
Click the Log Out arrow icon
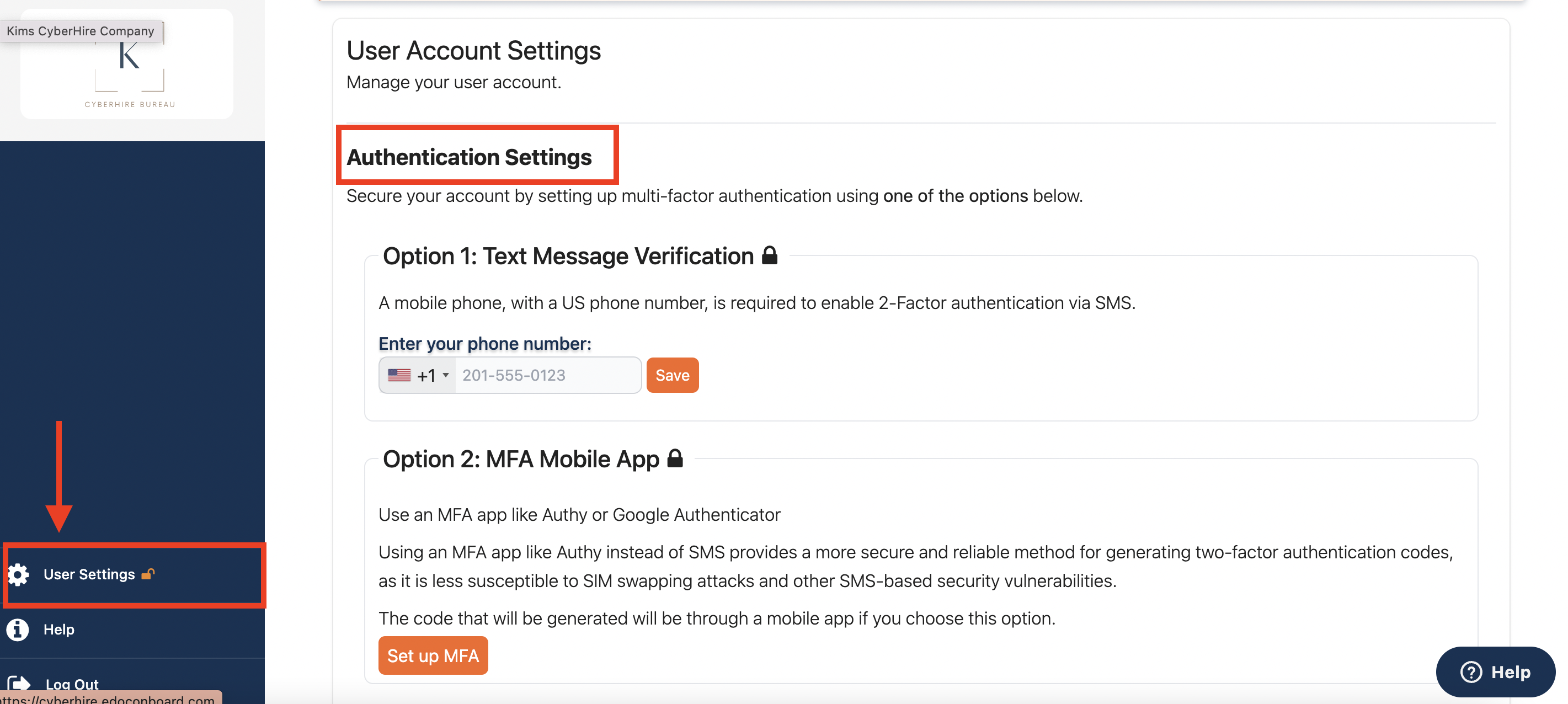19,685
